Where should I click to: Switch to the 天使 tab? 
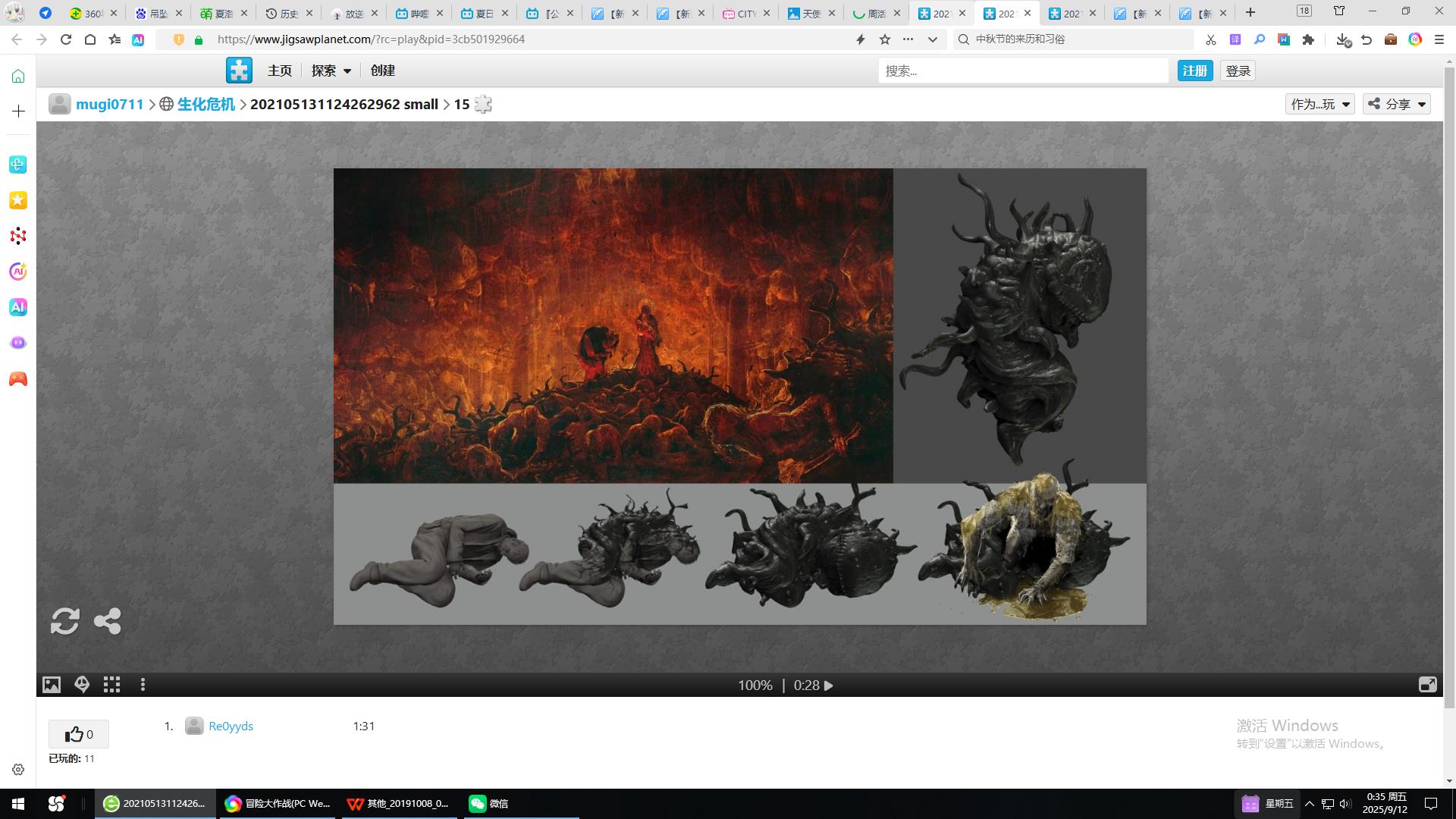(810, 13)
